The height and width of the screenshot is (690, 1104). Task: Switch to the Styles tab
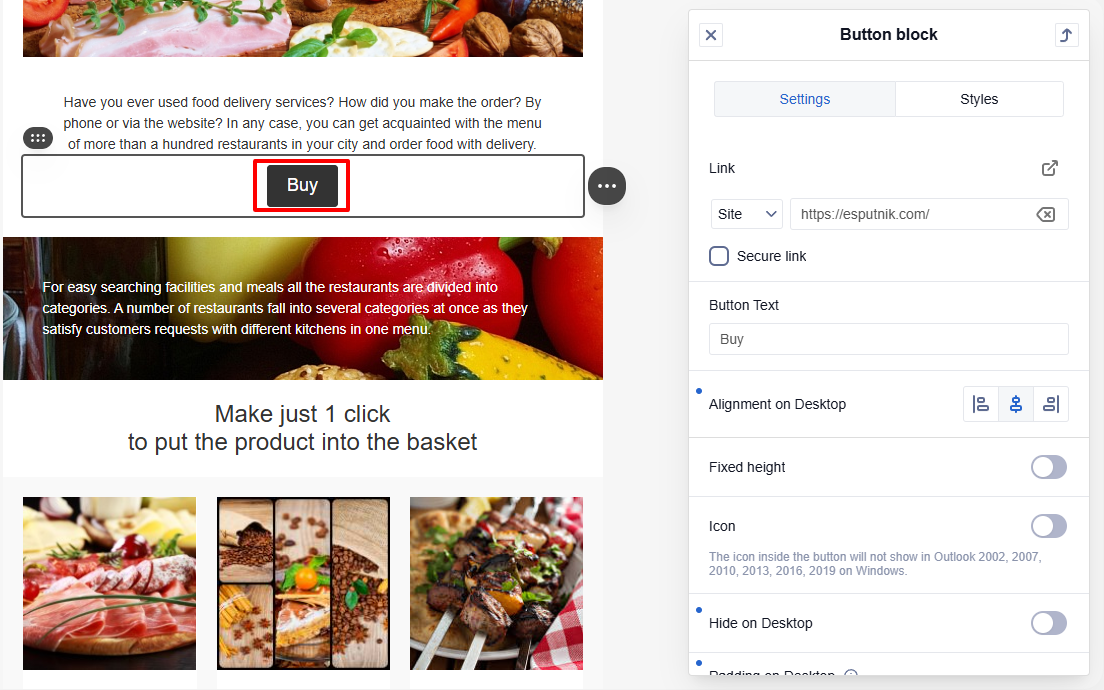click(x=979, y=99)
